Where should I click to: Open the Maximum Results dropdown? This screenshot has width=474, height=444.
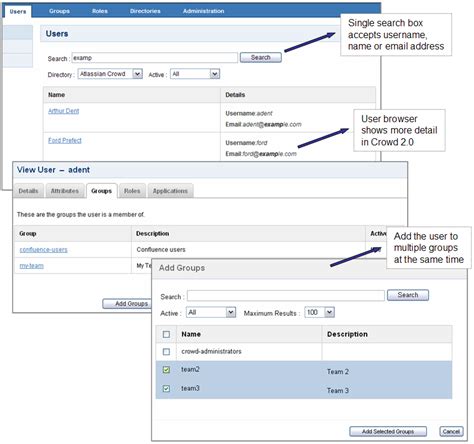coord(319,312)
